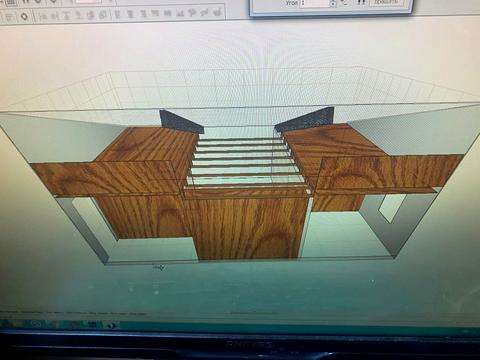Click the pause-like icon in the Угол dialog

pos(361,3)
